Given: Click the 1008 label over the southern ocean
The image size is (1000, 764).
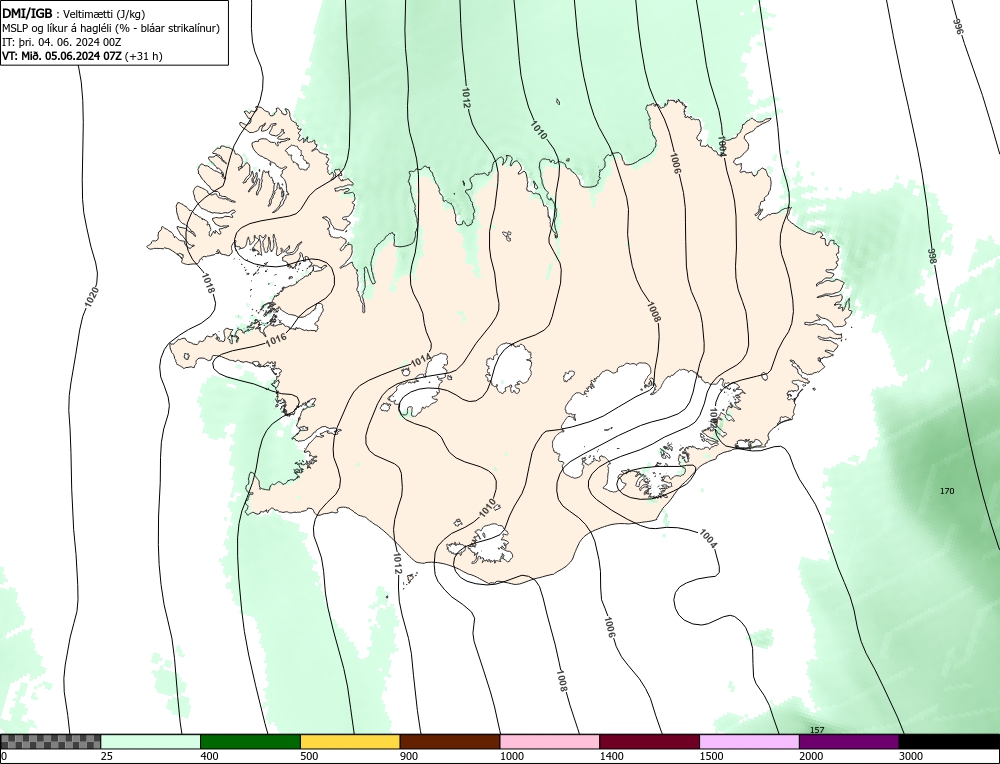Looking at the screenshot, I should (561, 680).
